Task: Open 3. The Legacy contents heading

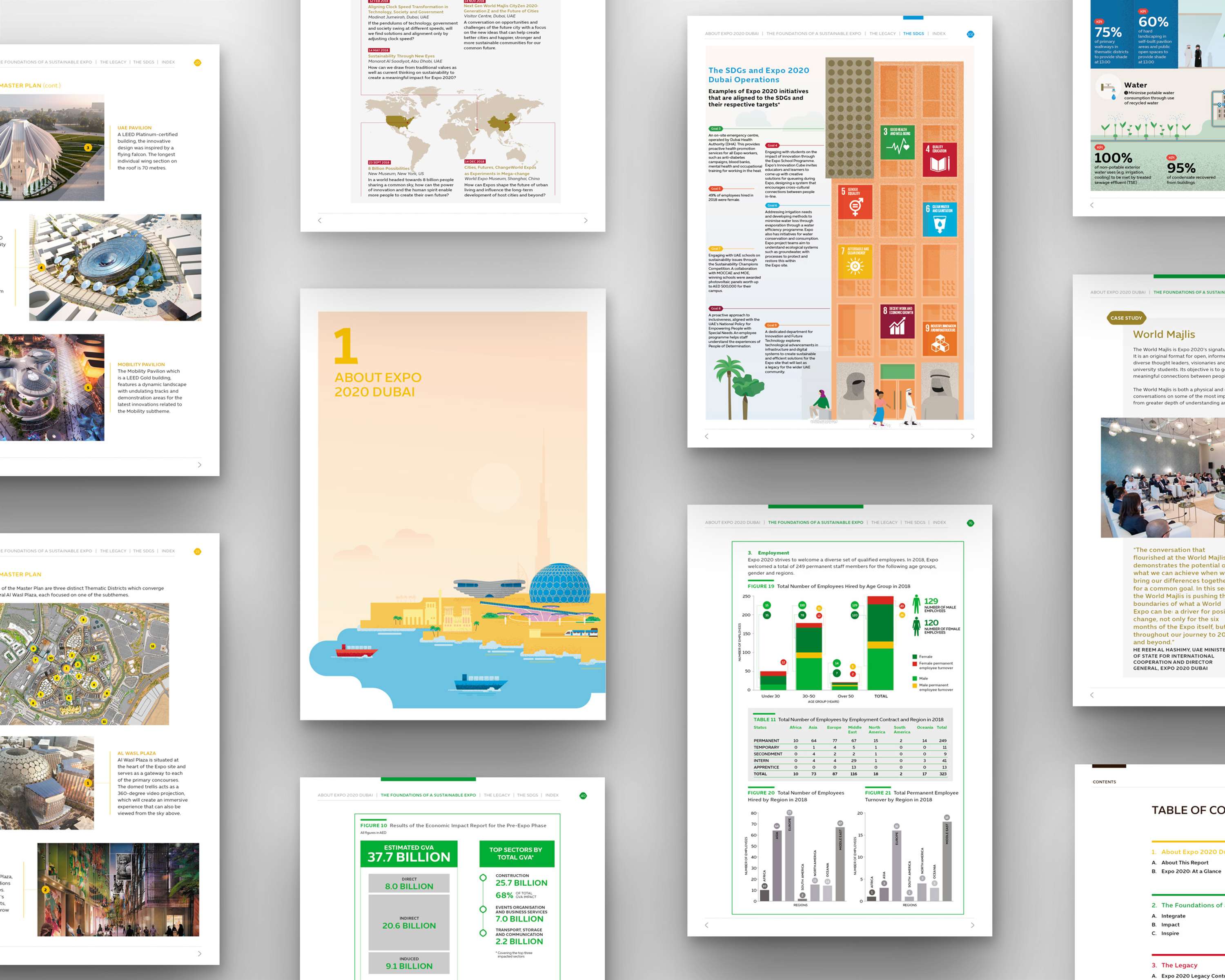Action: 1174,964
